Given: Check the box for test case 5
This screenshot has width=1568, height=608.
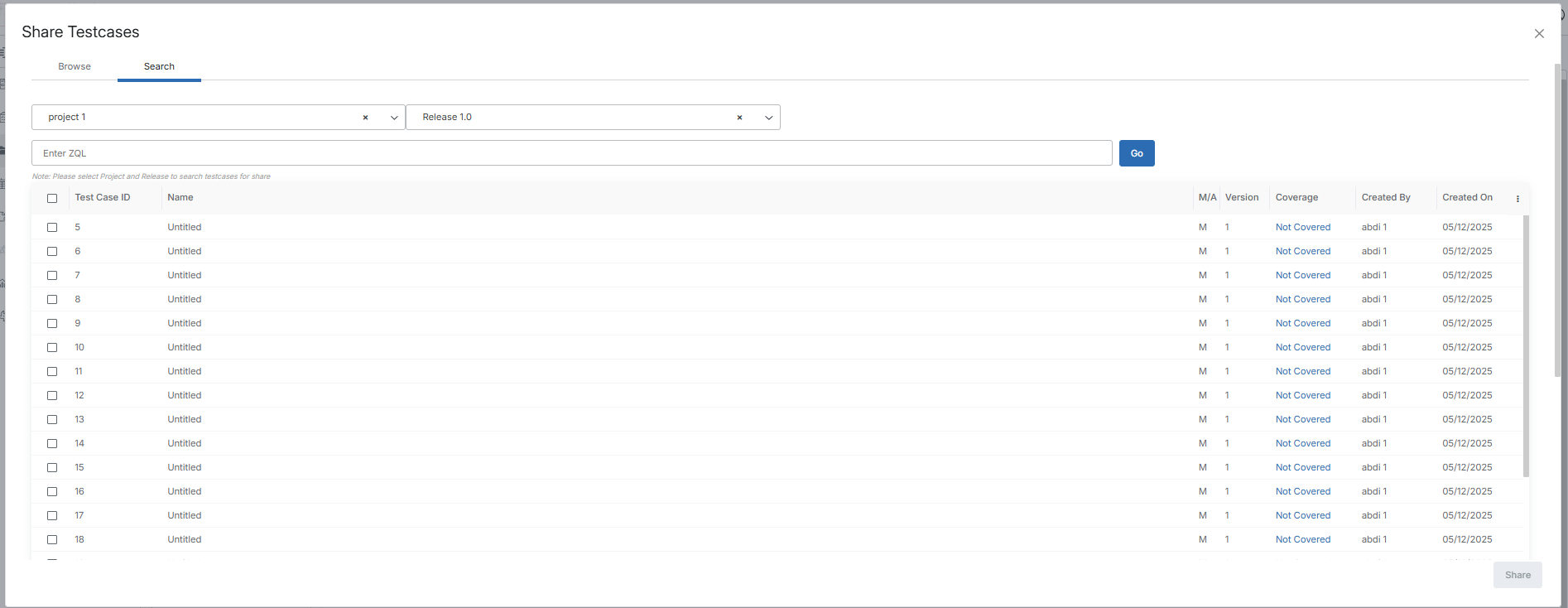Looking at the screenshot, I should [52, 227].
